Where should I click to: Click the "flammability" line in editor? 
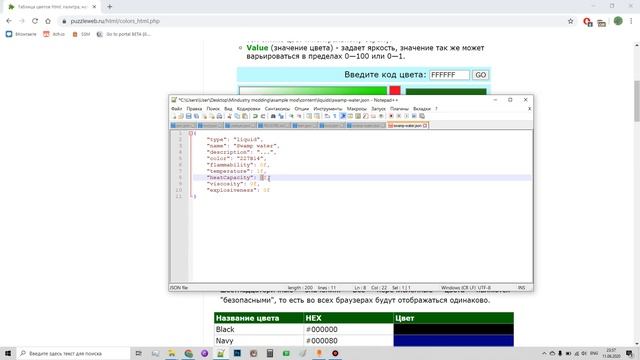click(x=238, y=165)
